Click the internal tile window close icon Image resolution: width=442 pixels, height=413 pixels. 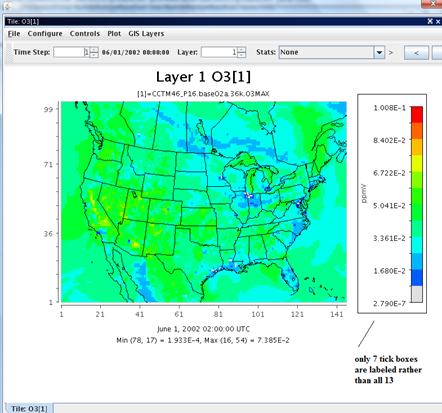438,21
